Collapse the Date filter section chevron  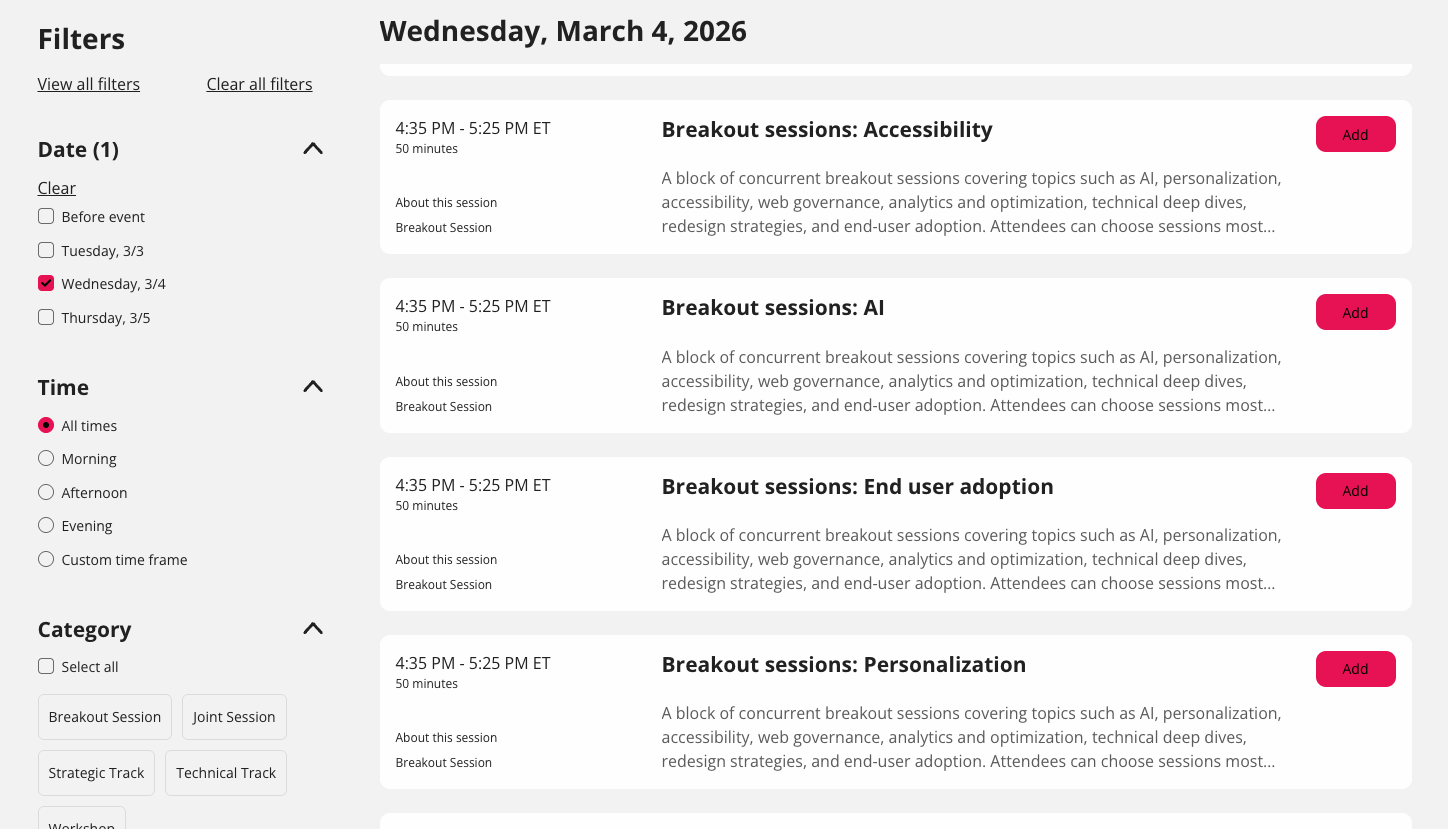point(313,149)
